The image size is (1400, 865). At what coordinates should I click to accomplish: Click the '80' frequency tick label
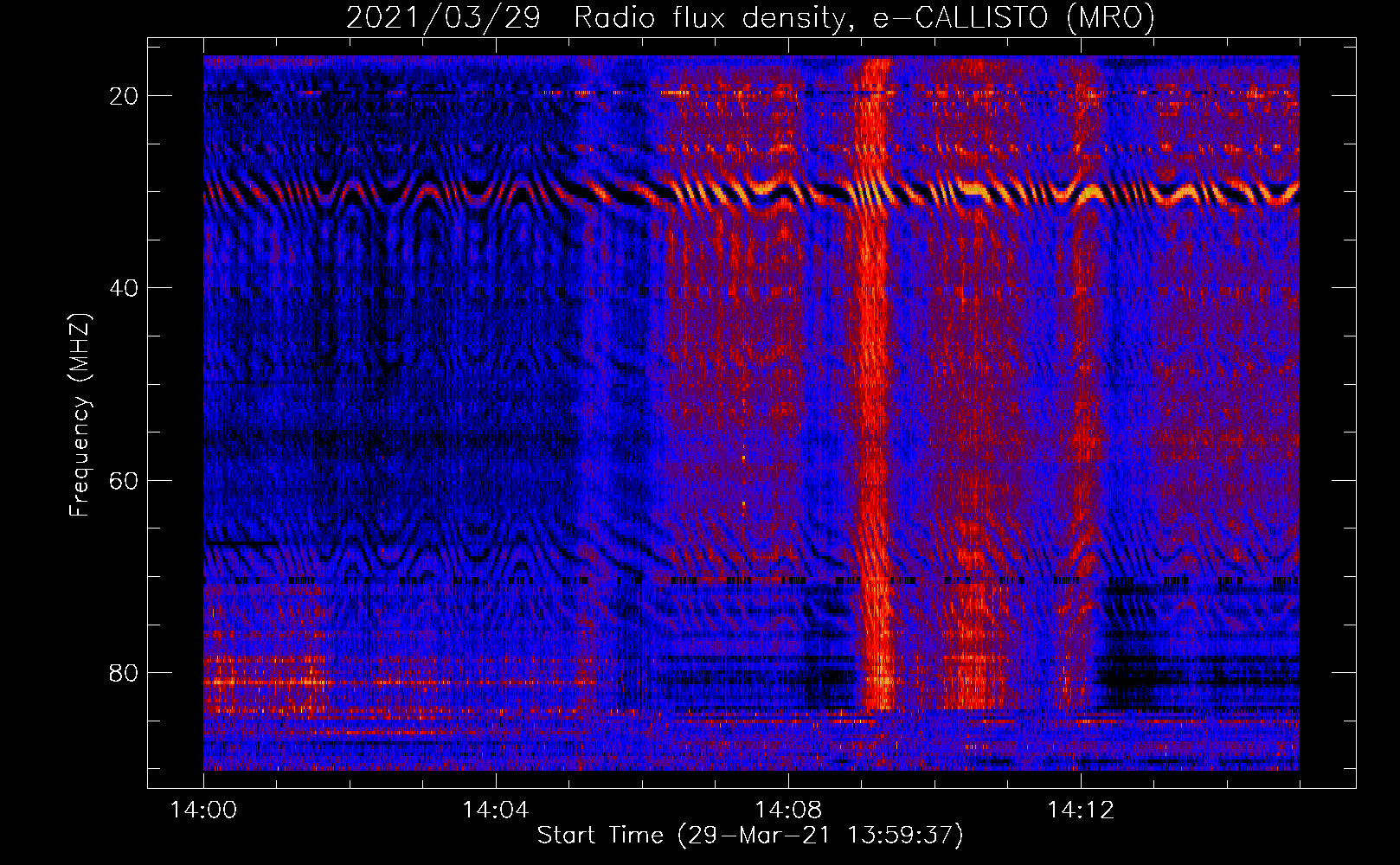[x=125, y=672]
